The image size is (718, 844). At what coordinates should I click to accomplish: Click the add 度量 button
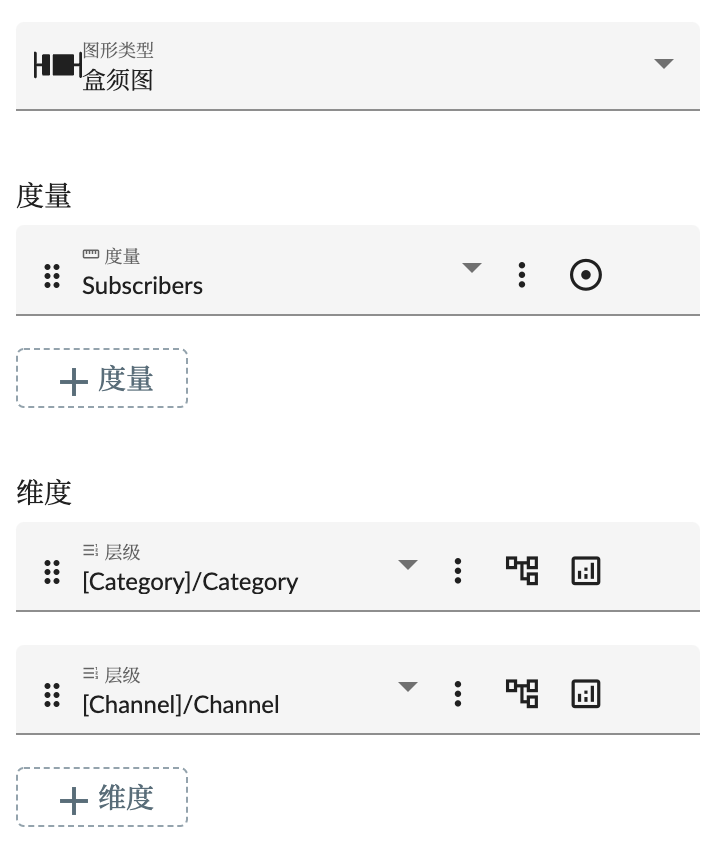[102, 379]
